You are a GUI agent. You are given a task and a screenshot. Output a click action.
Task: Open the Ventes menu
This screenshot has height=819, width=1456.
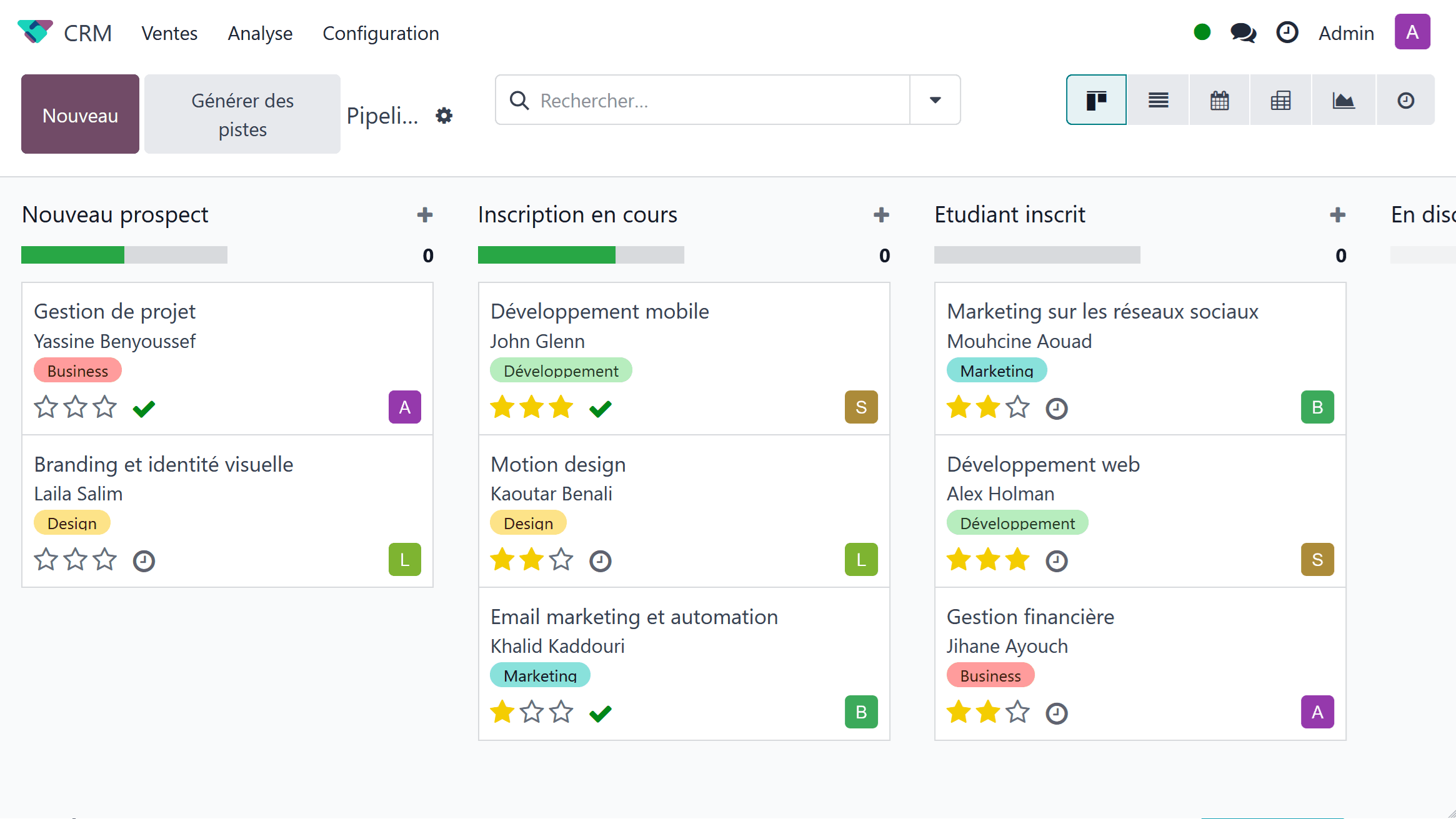pos(169,33)
